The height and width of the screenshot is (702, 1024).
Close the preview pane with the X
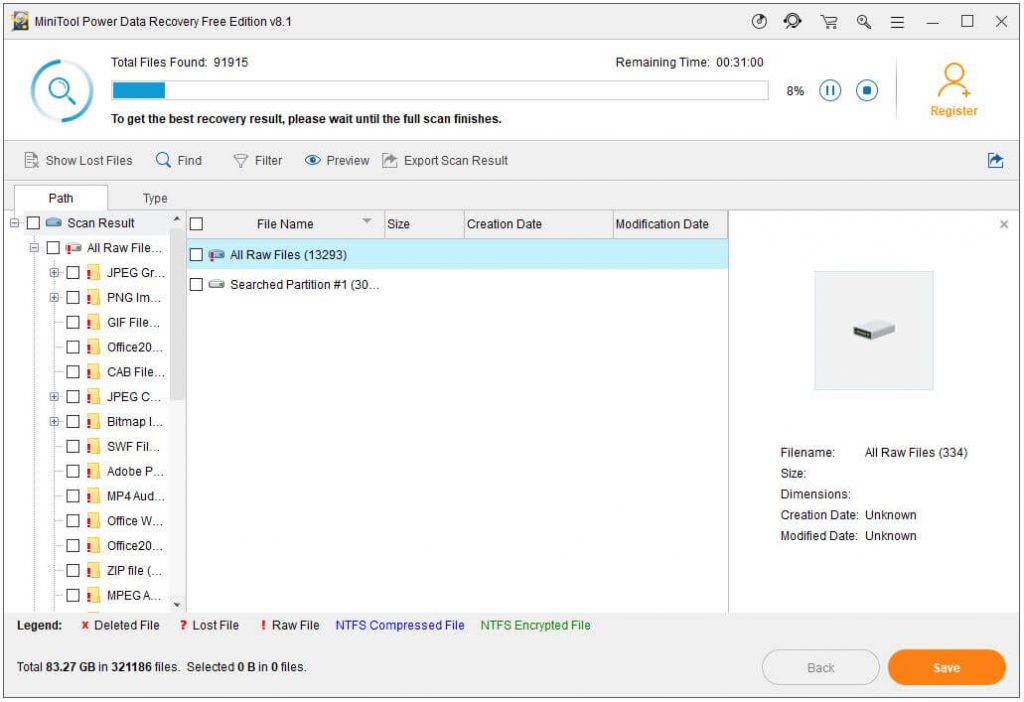(1004, 225)
